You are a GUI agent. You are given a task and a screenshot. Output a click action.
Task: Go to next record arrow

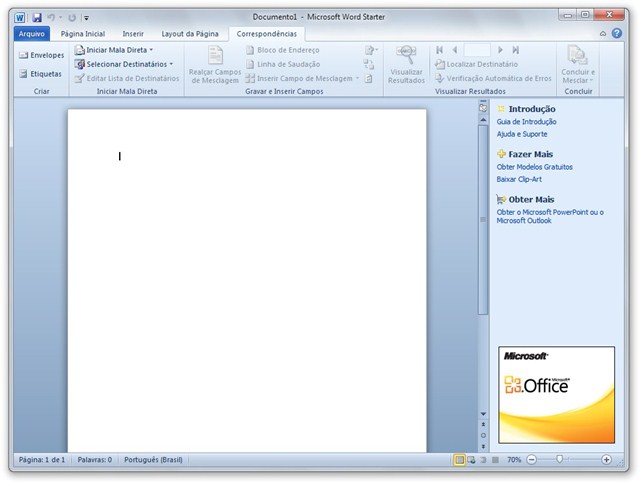(x=500, y=50)
